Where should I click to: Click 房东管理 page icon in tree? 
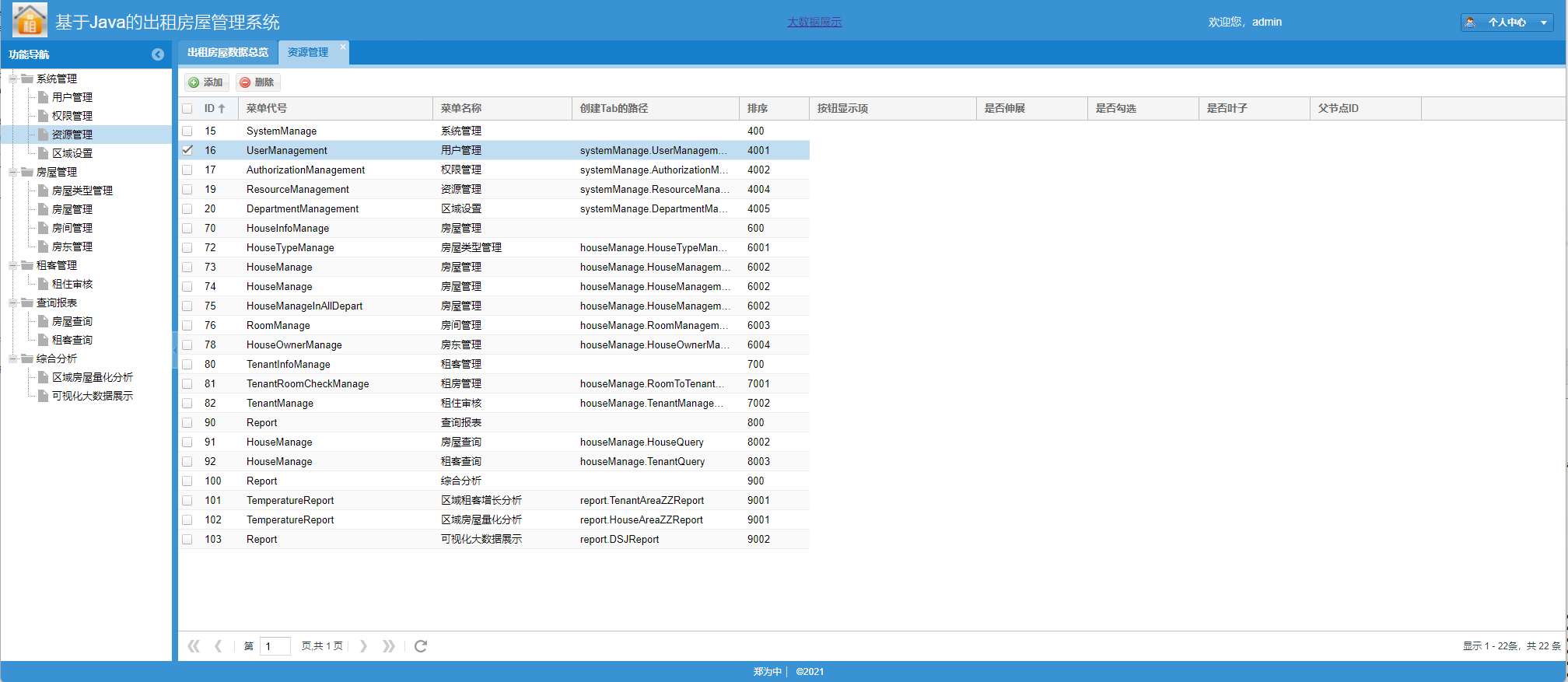44,247
